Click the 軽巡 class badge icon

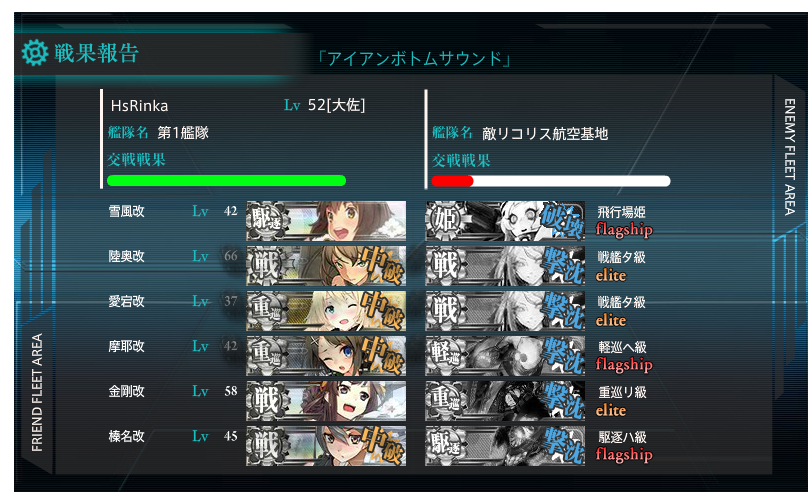tap(445, 356)
